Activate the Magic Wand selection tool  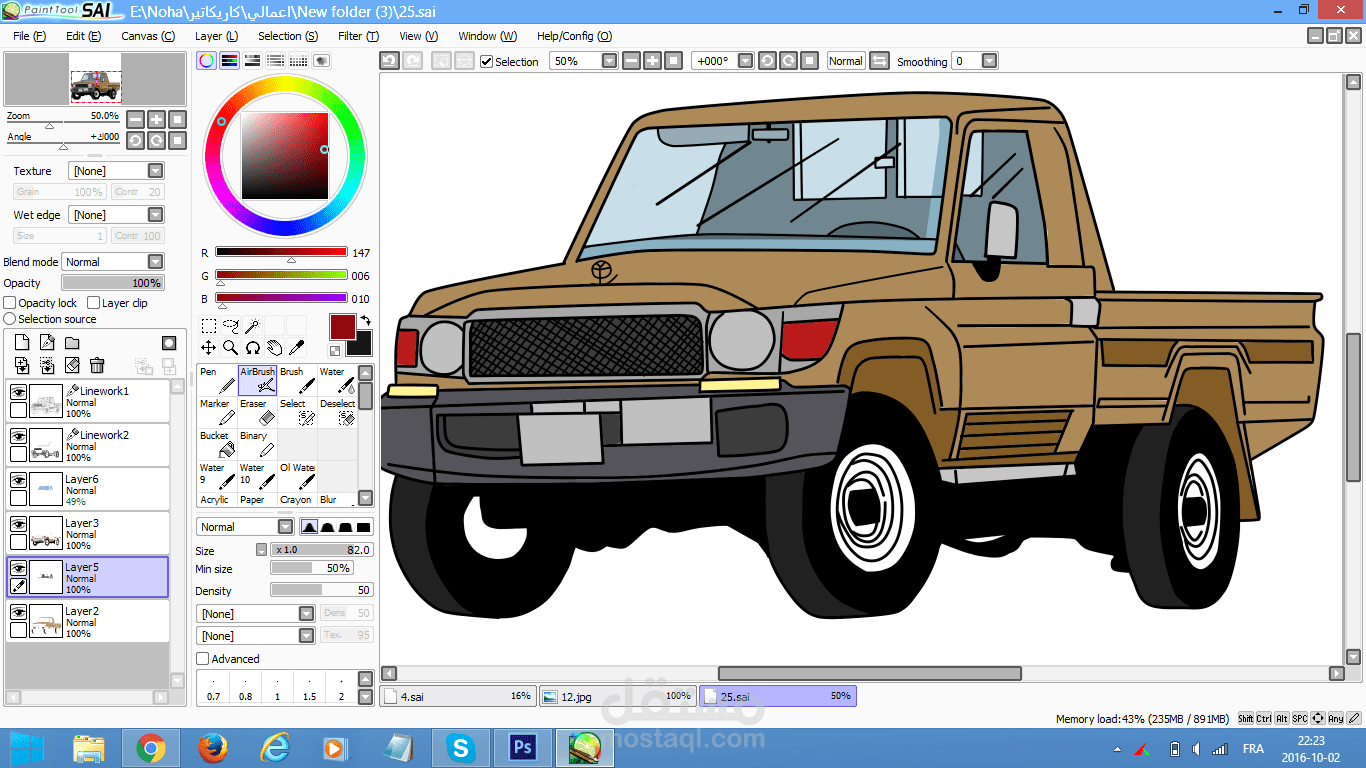[253, 325]
